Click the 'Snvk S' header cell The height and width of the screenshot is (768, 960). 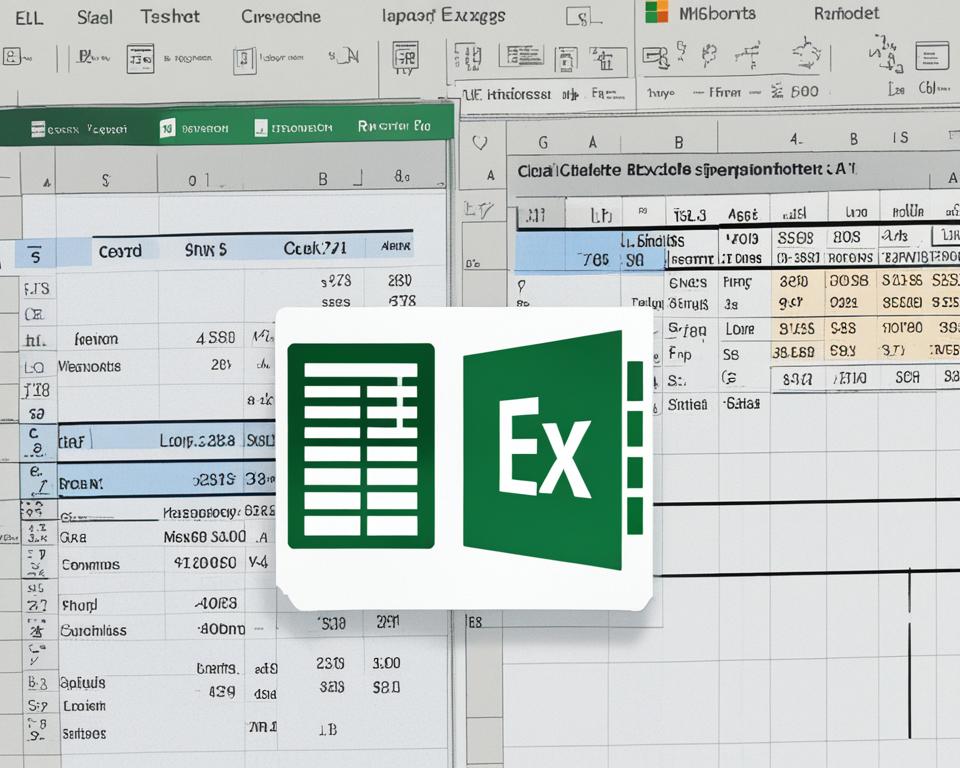coord(206,250)
